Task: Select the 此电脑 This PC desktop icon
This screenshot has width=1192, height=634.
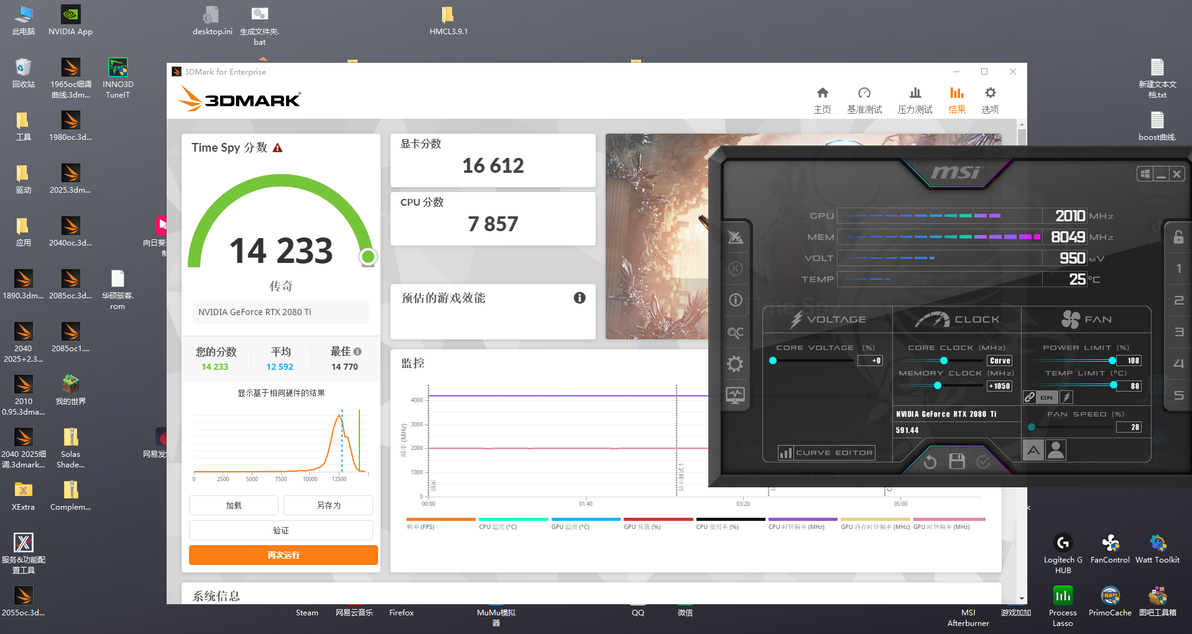Action: click(23, 21)
